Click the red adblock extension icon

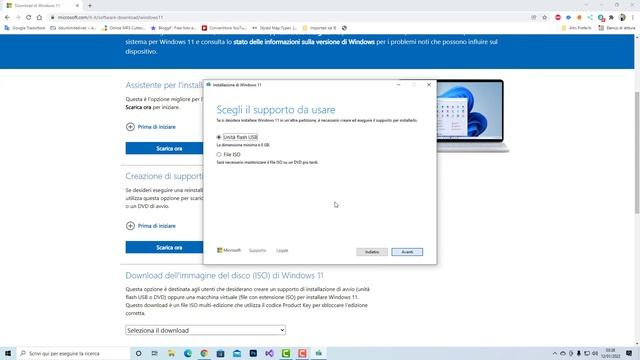[558, 18]
